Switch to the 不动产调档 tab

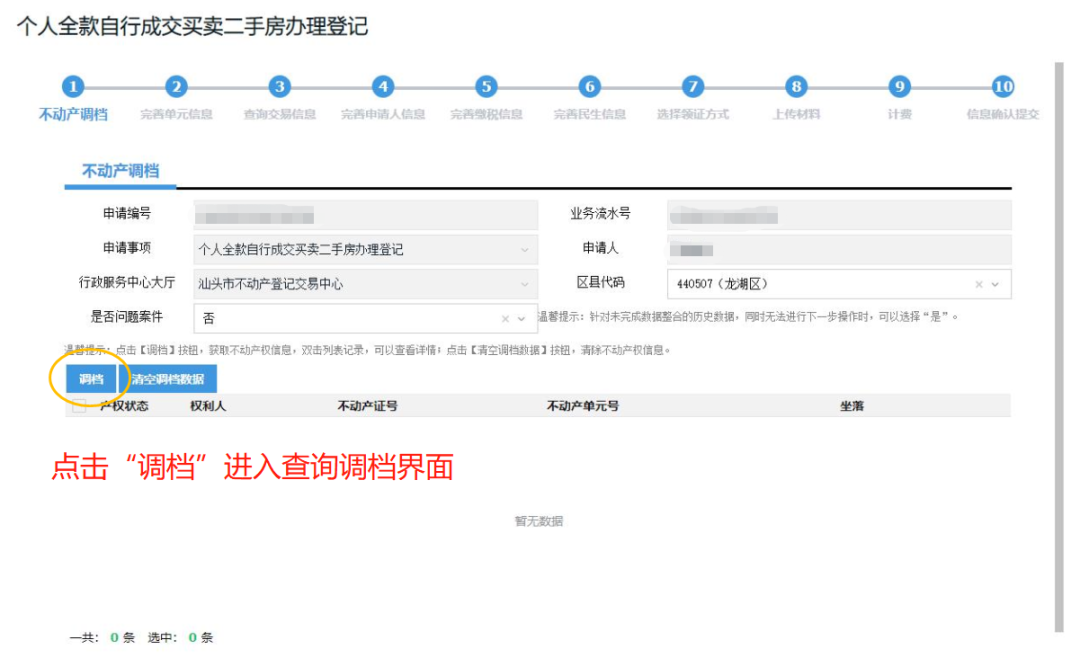point(120,170)
